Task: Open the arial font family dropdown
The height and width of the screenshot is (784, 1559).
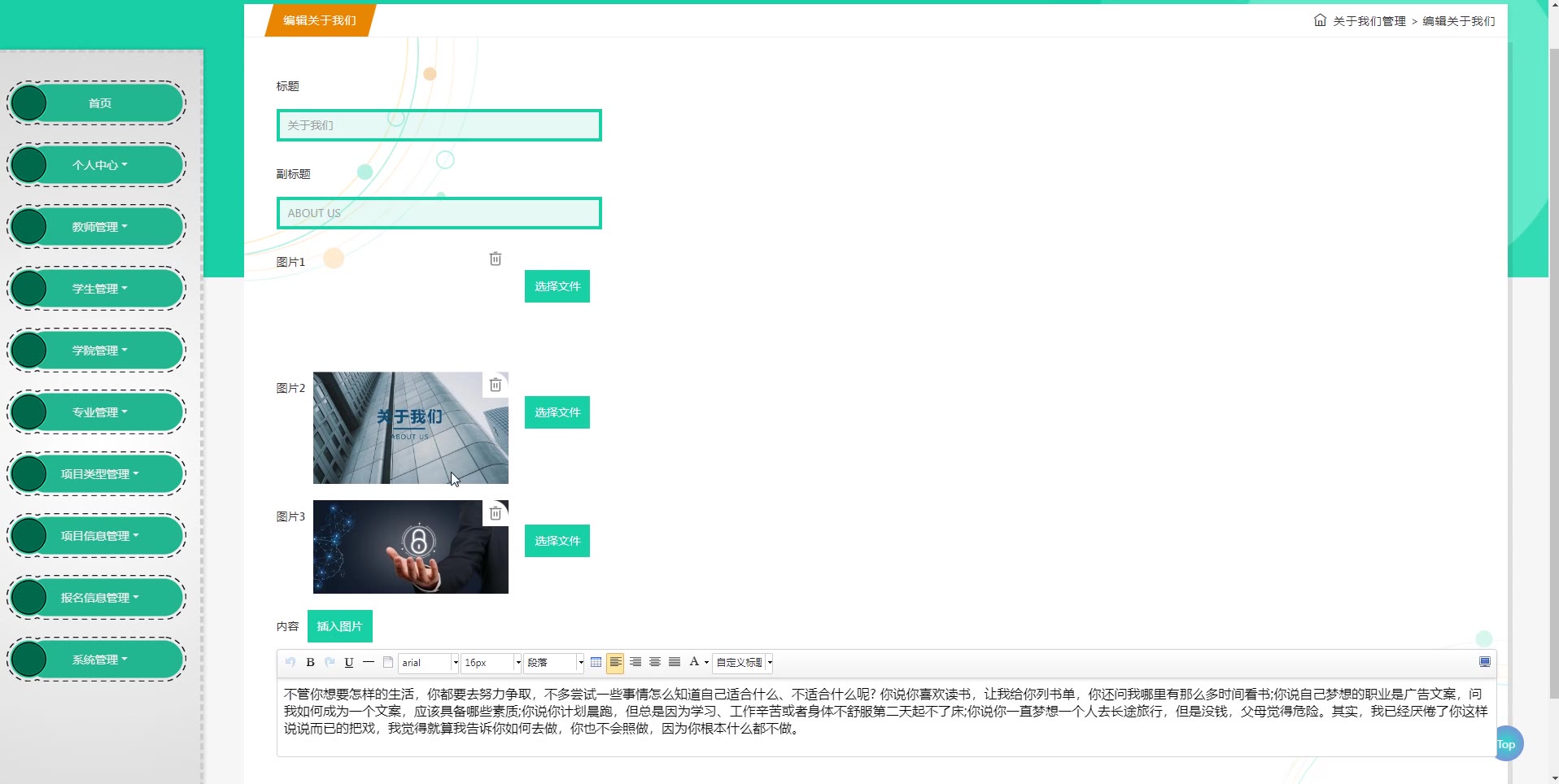Action: tap(429, 663)
